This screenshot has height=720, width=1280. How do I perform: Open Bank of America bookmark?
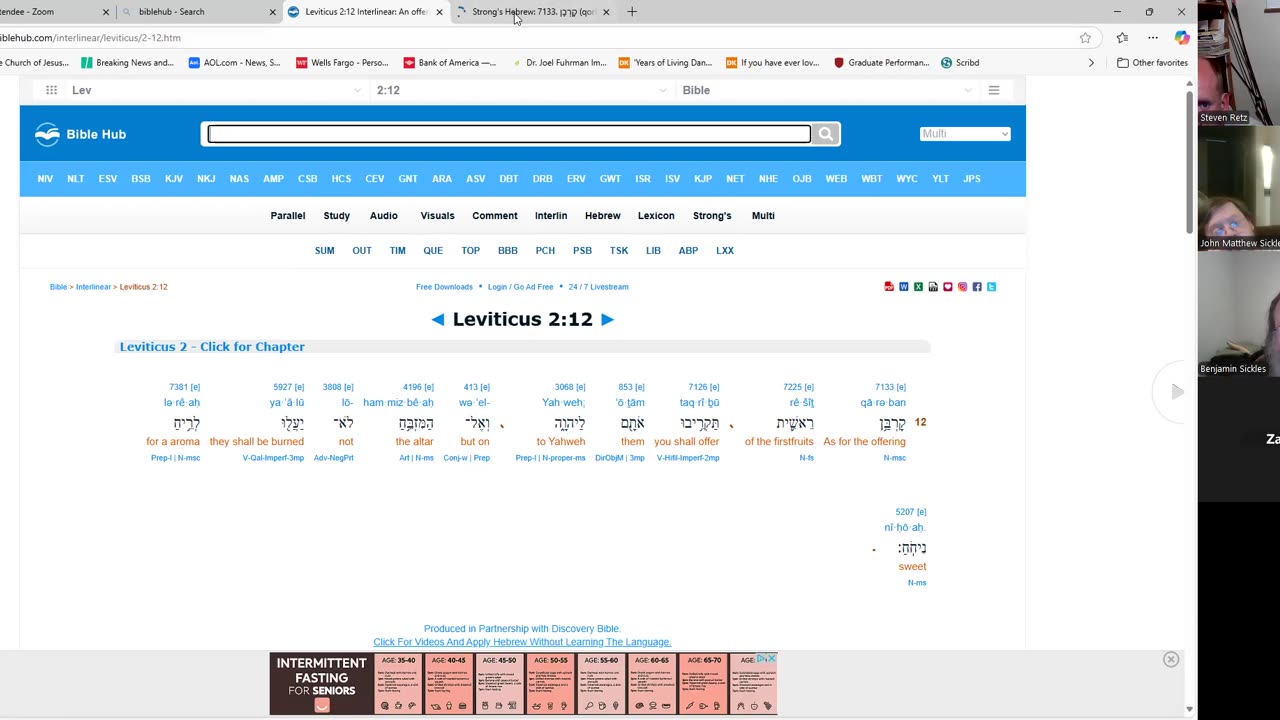(449, 63)
